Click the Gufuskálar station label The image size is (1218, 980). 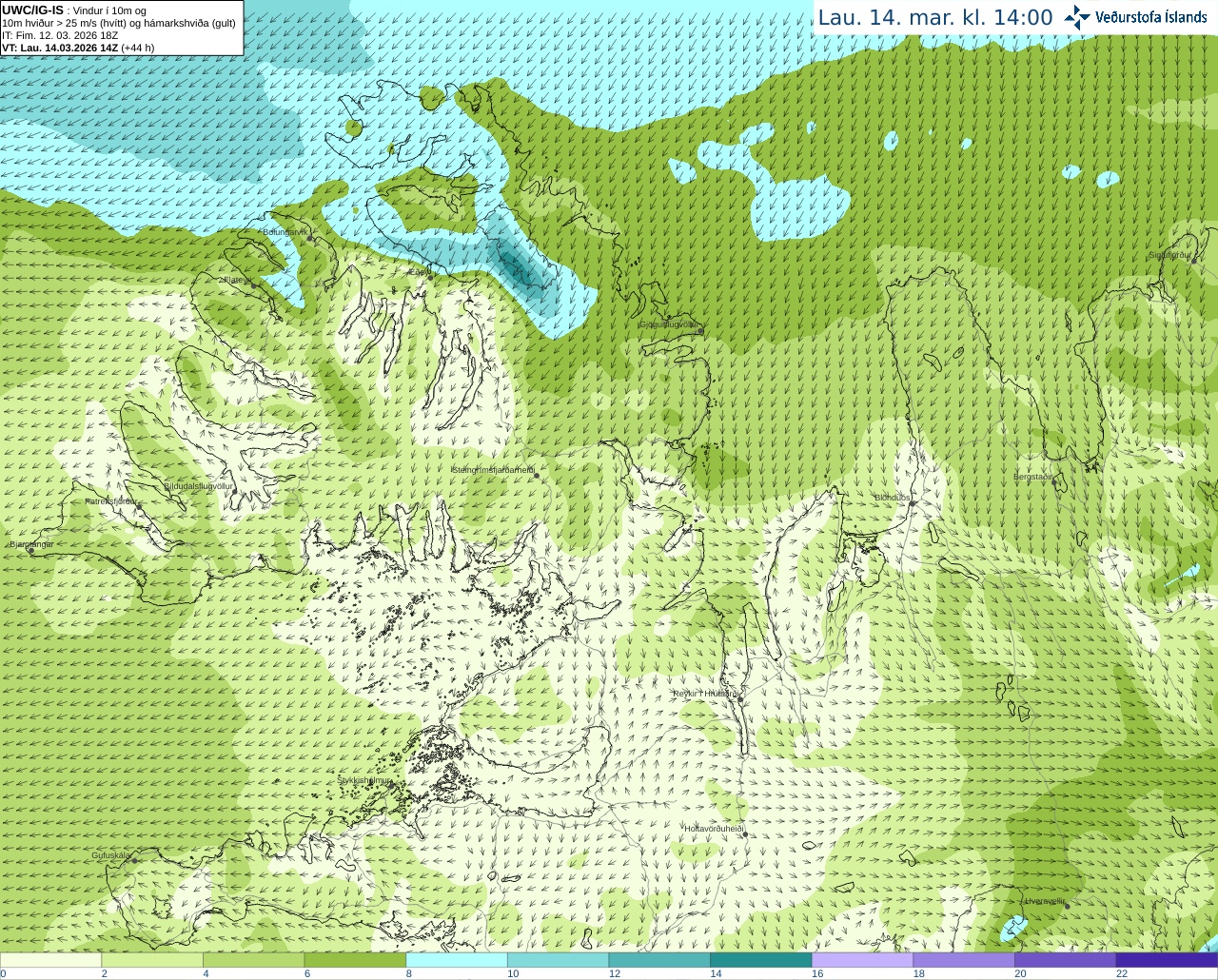[110, 855]
